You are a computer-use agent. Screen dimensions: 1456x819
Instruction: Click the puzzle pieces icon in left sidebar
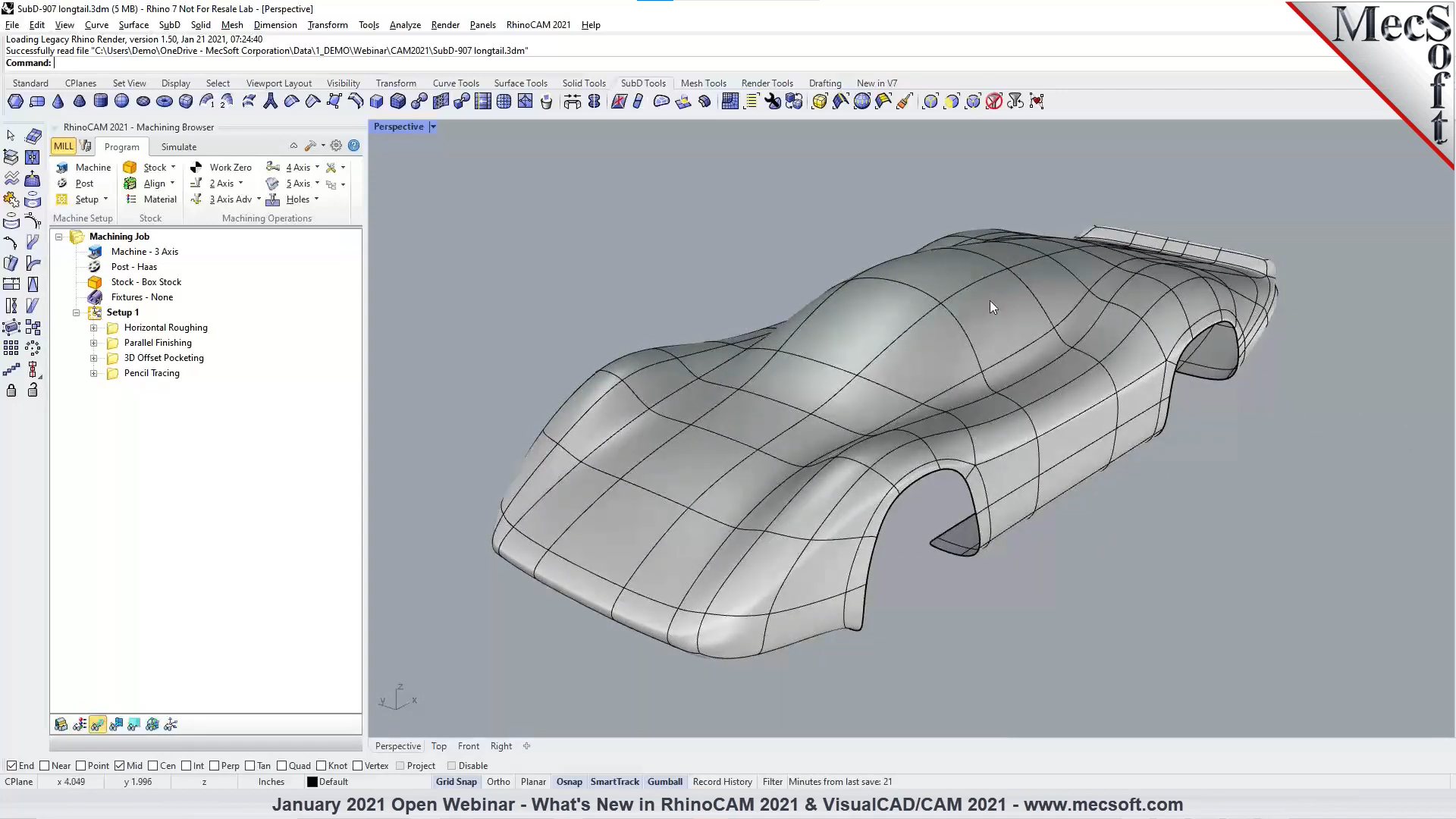[x=11, y=199]
